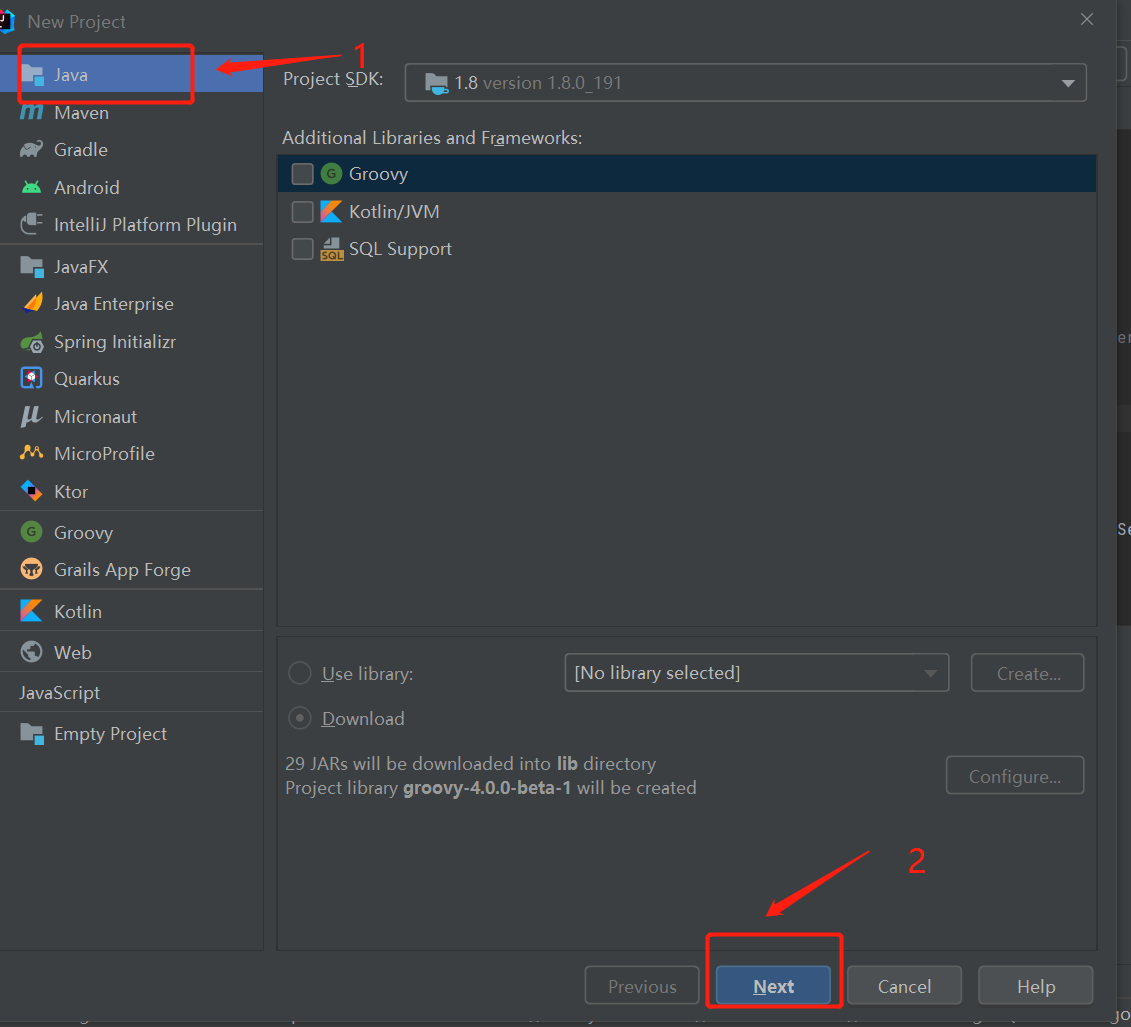Click the Kotlin/JVM framework icon
This screenshot has height=1027, width=1131.
tap(331, 211)
